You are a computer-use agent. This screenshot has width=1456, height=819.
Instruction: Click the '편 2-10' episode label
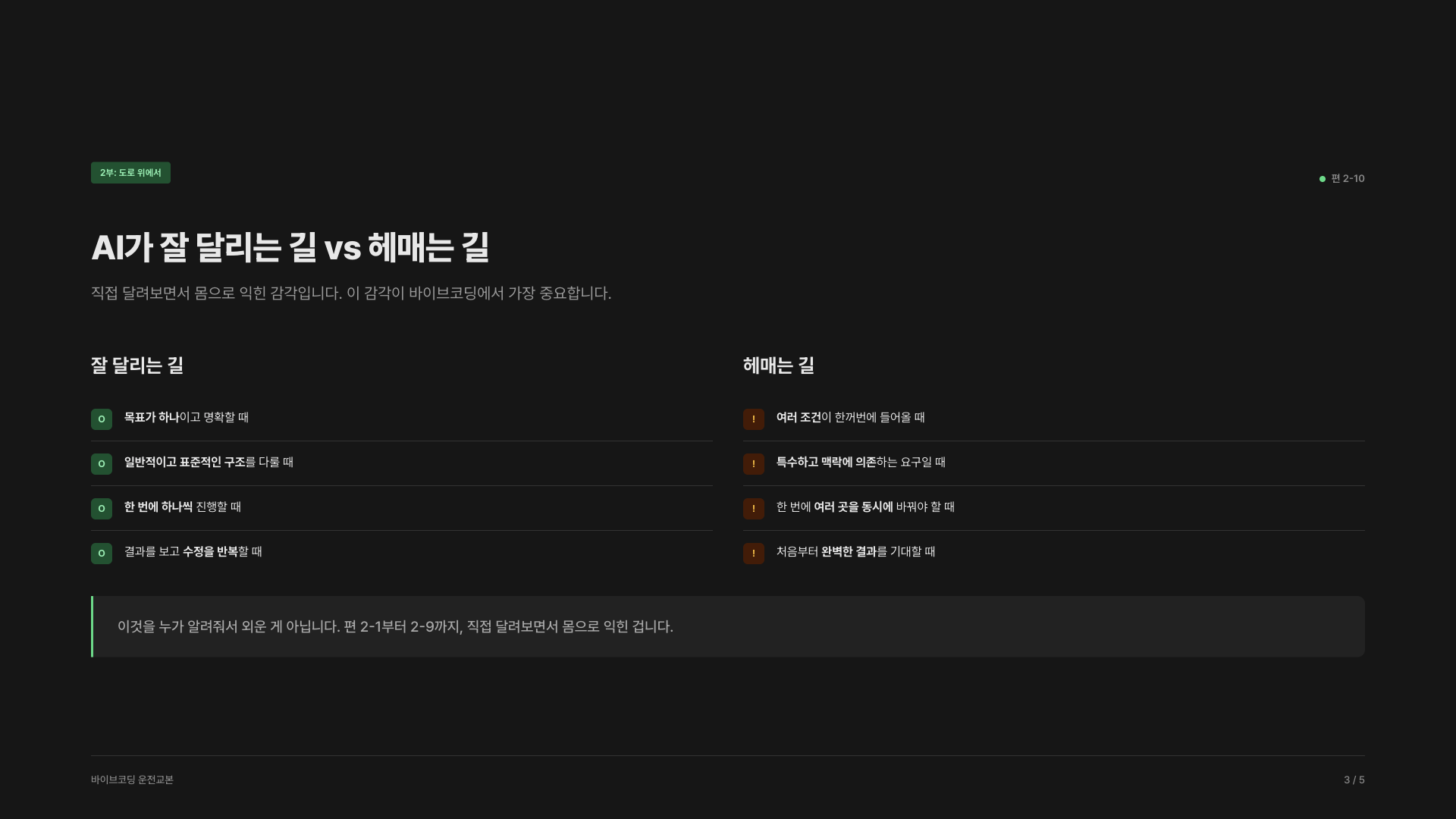pyautogui.click(x=1348, y=179)
